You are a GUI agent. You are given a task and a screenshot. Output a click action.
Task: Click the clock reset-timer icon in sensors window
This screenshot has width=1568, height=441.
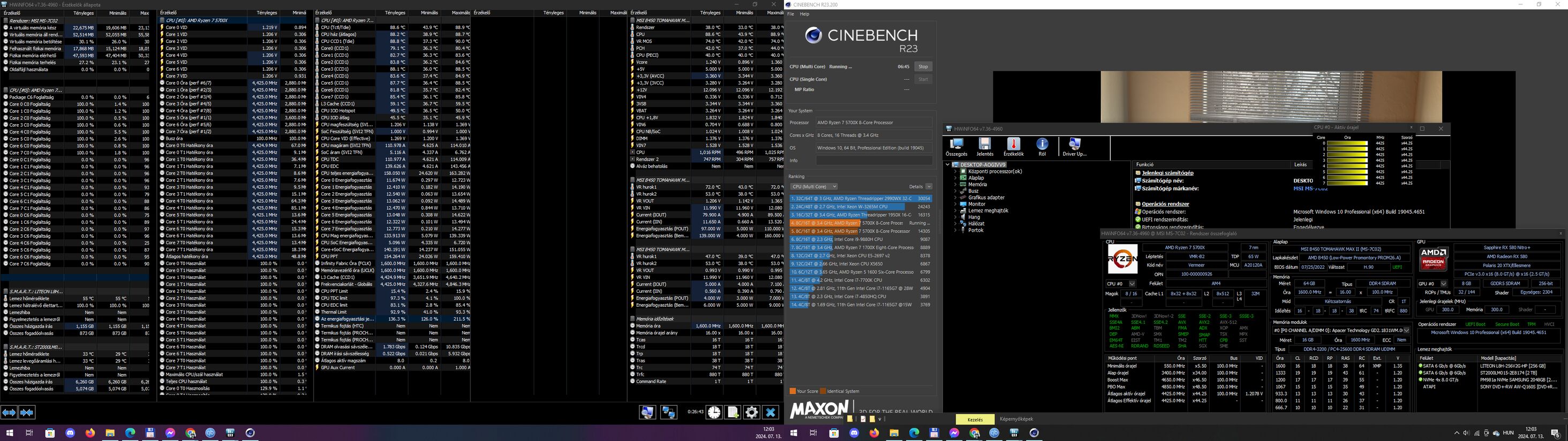(x=714, y=413)
